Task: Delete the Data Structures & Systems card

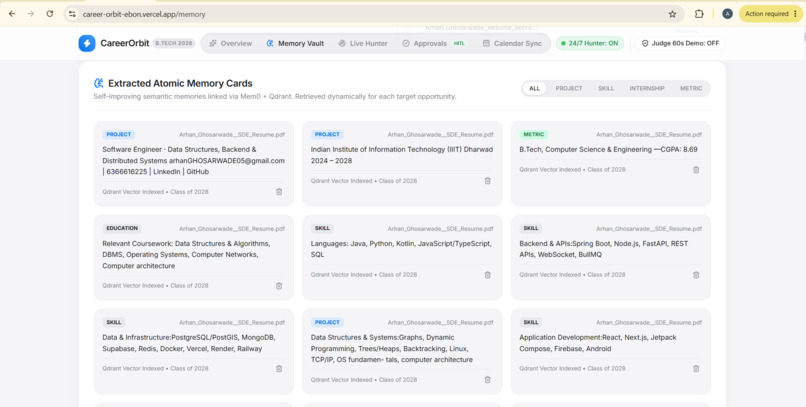Action: (487, 380)
